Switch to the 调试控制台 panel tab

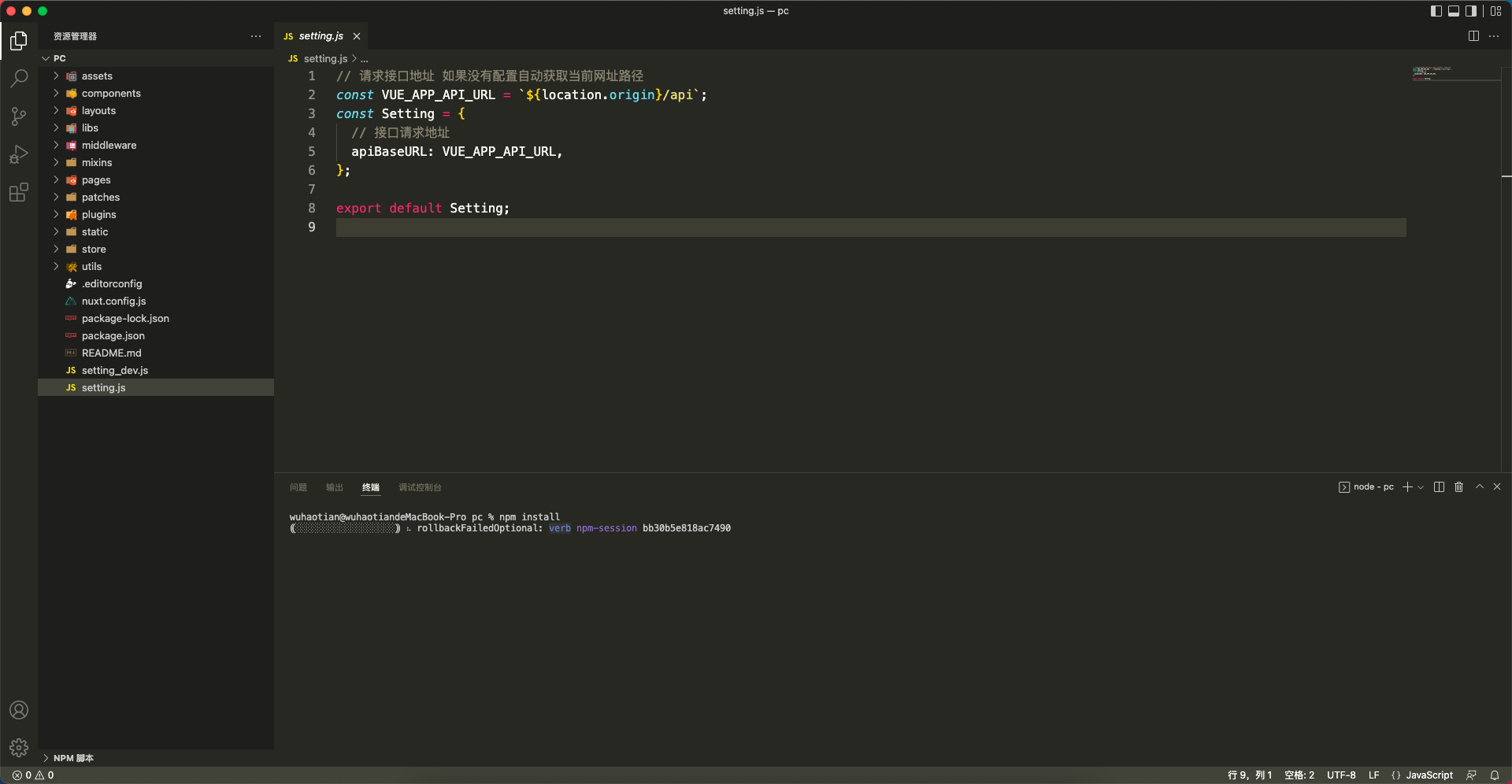tap(420, 487)
